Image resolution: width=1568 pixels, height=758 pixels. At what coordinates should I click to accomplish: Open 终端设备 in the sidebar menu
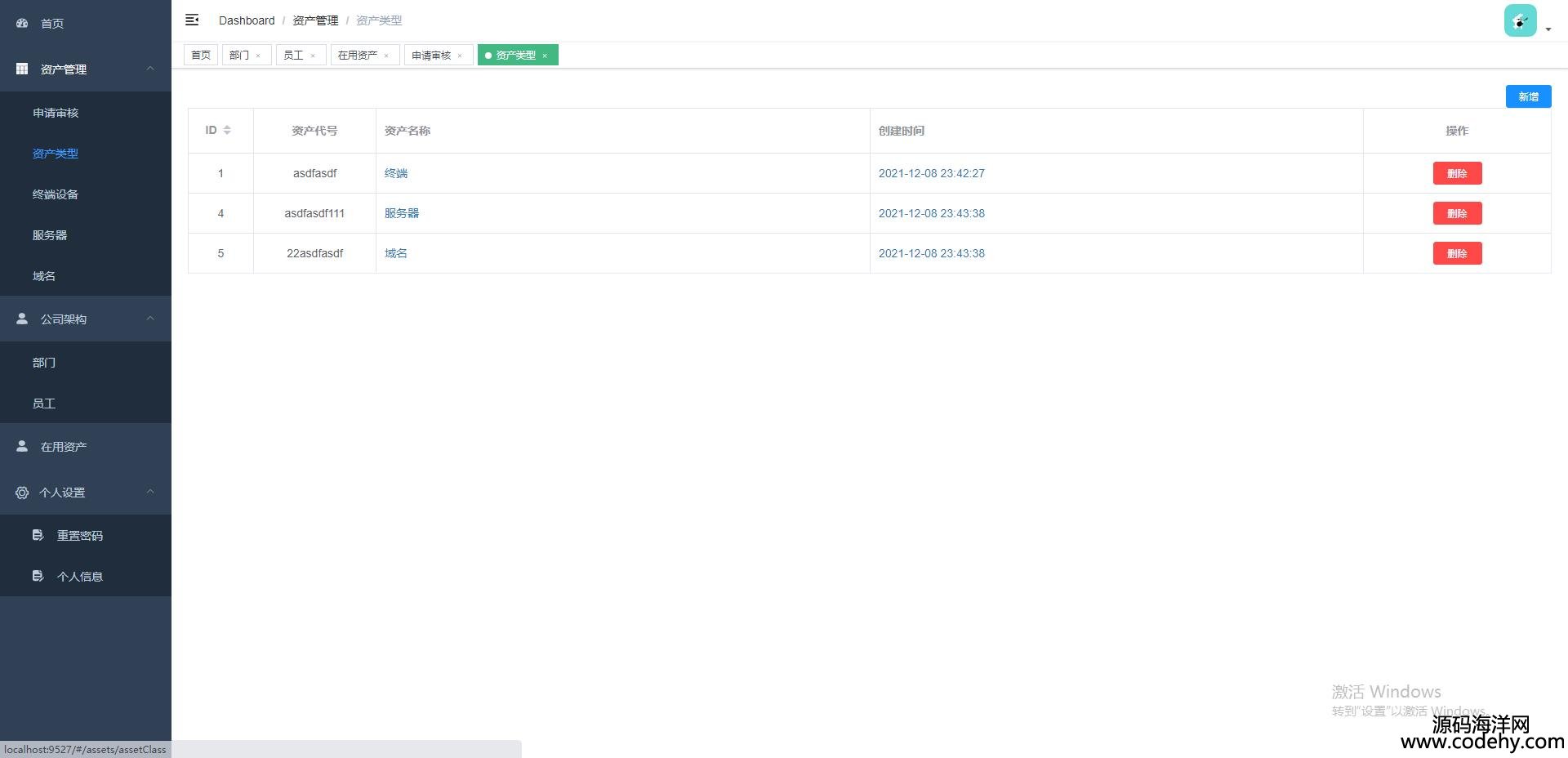click(56, 194)
